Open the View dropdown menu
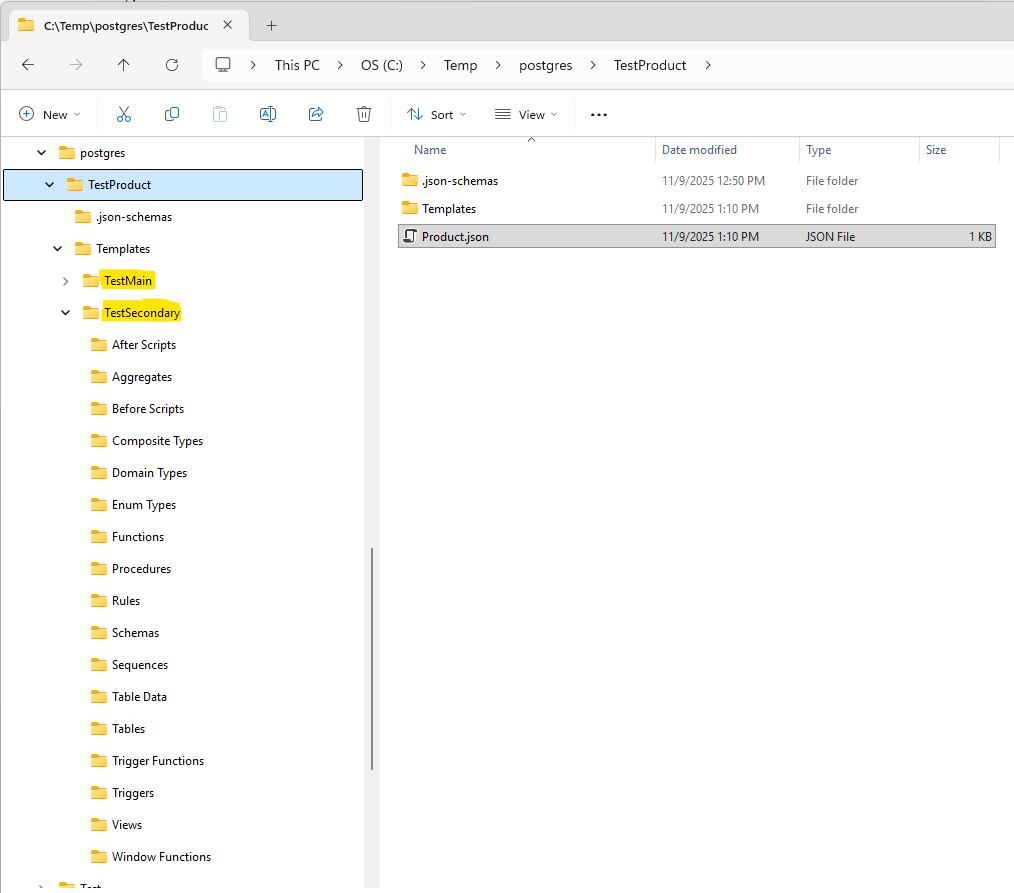The image size is (1014, 893). click(x=526, y=115)
